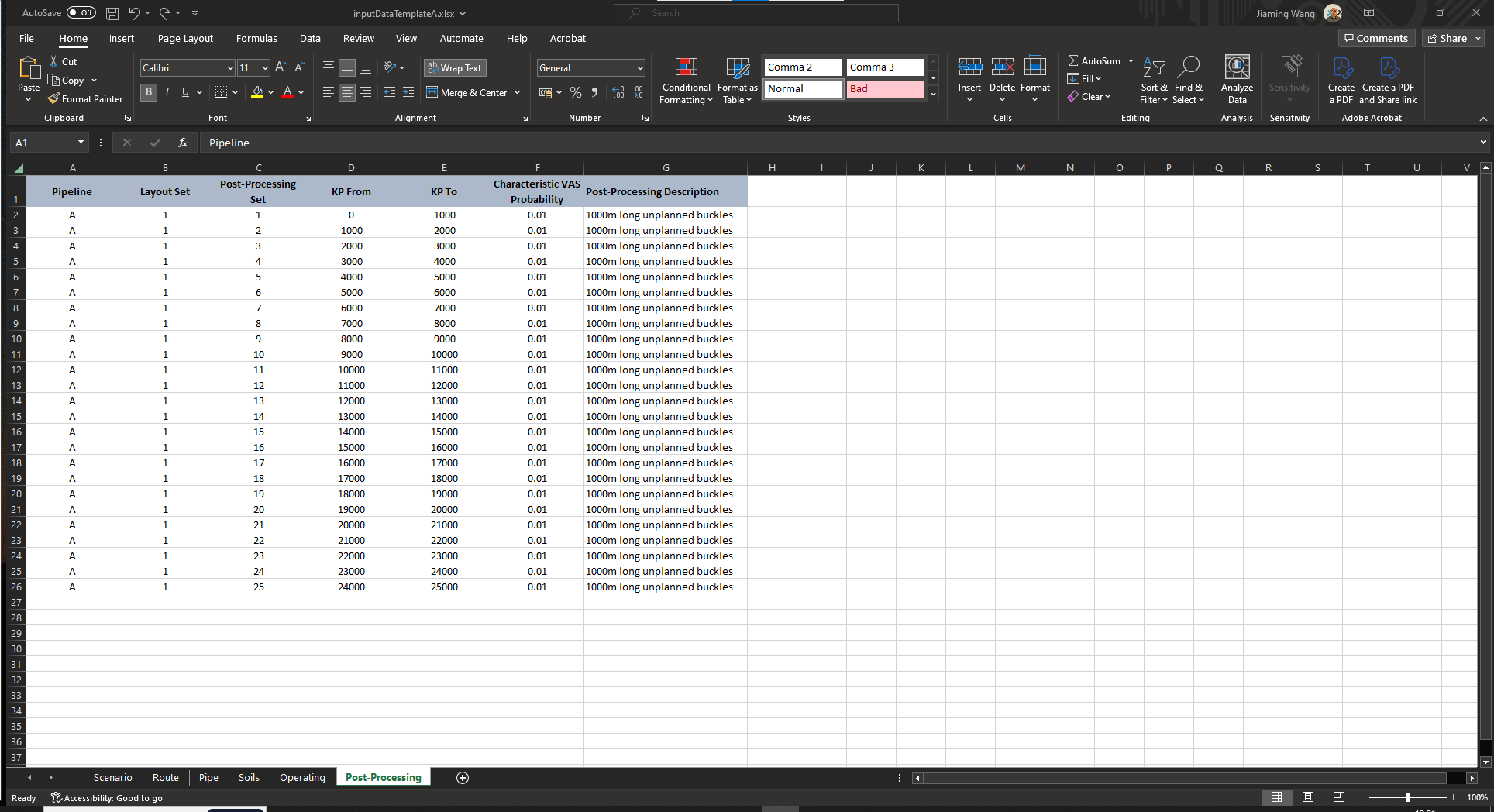This screenshot has width=1494, height=812.
Task: Open the File menu
Action: point(26,39)
